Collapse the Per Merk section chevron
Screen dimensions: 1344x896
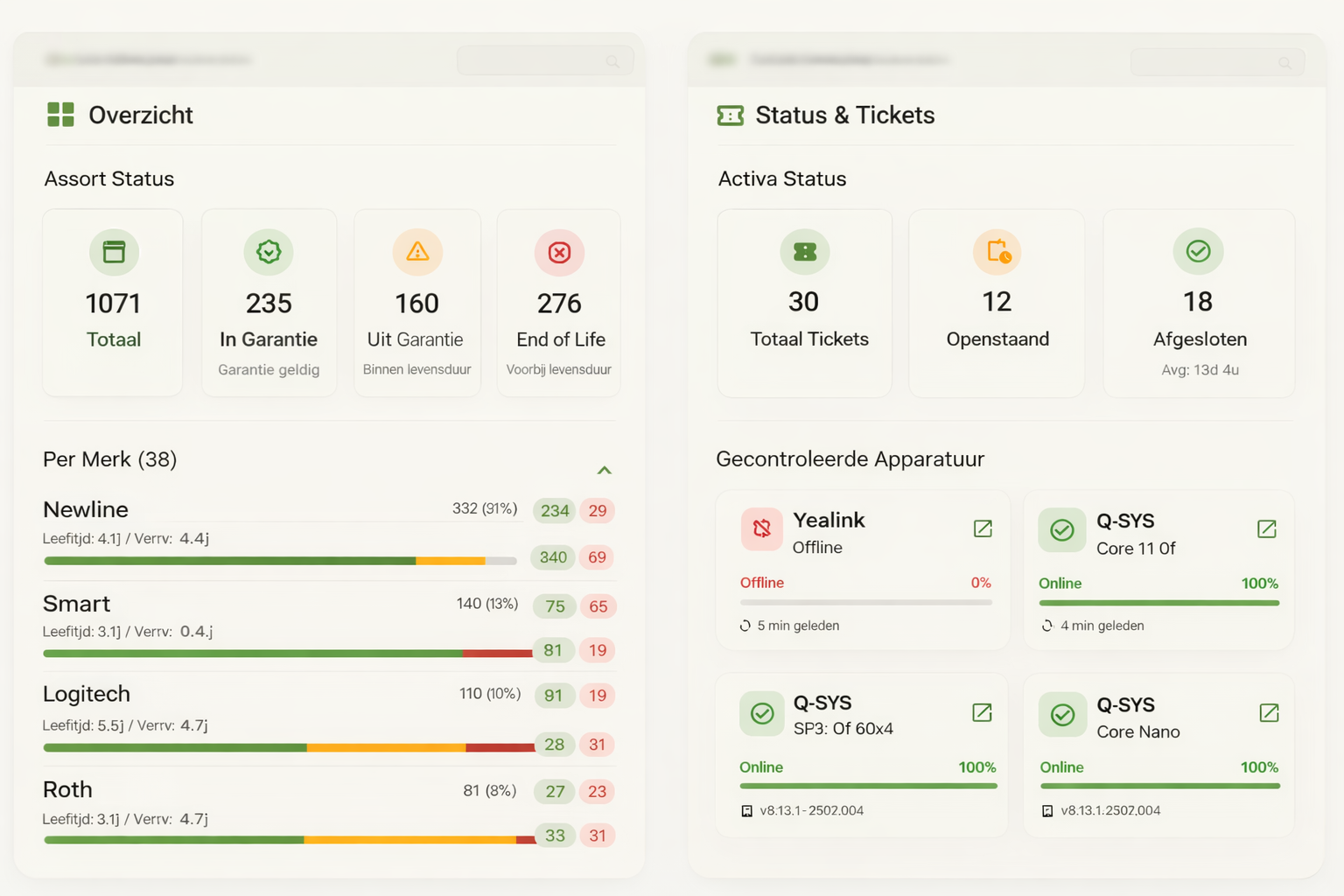(x=604, y=470)
